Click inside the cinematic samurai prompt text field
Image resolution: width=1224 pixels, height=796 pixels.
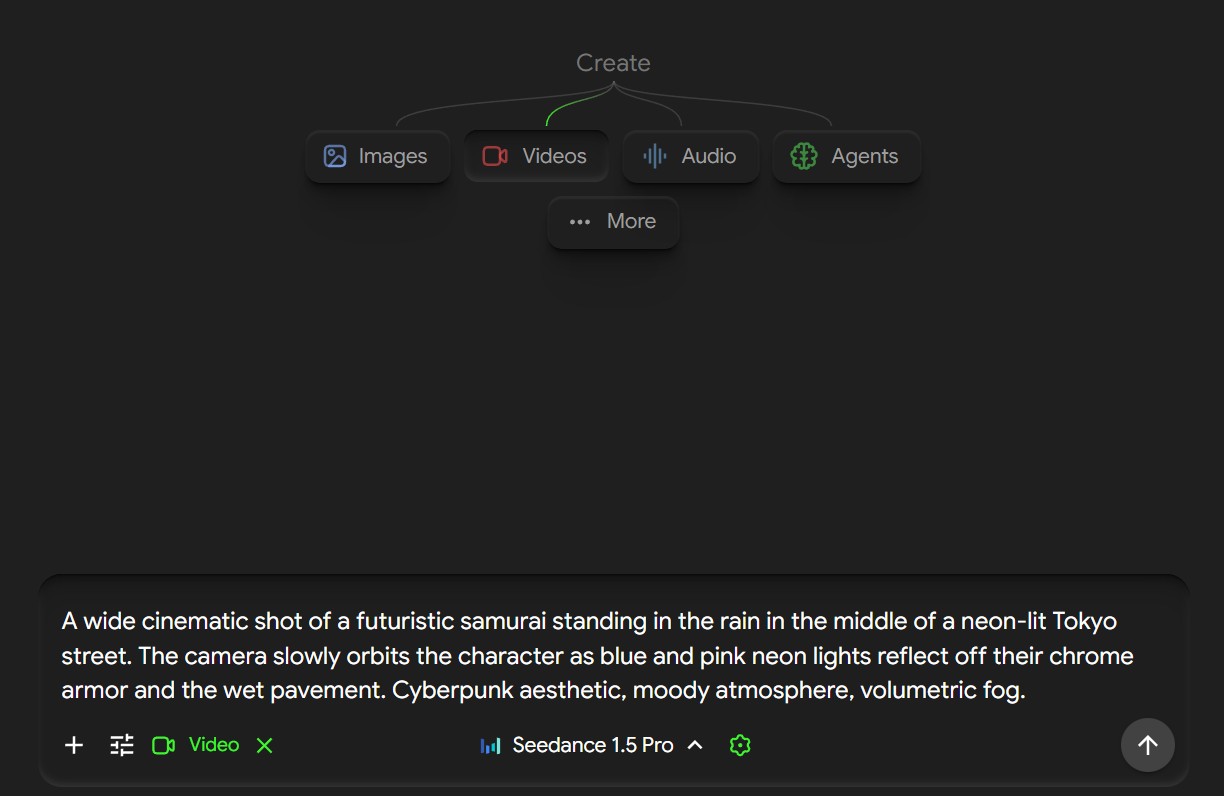[x=600, y=655]
